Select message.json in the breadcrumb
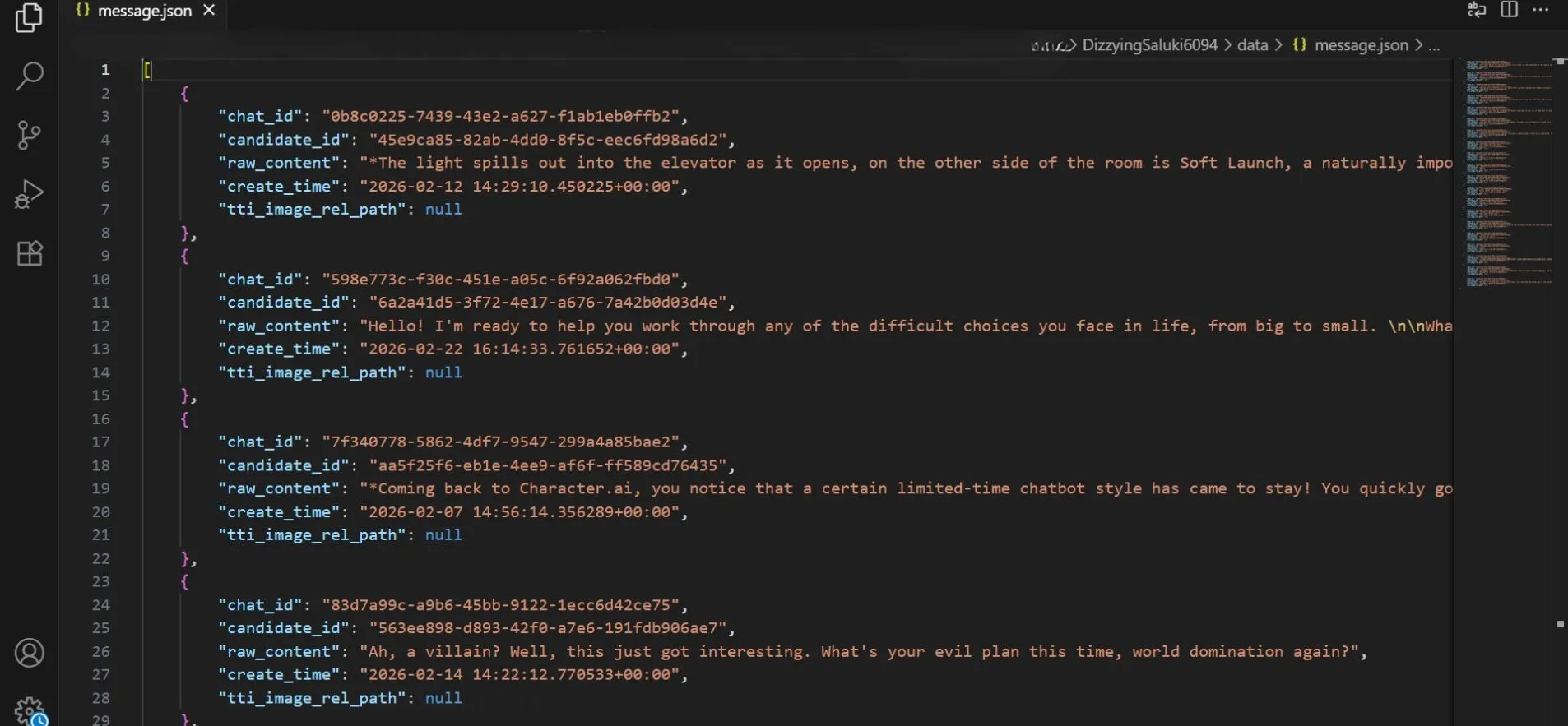This screenshot has height=726, width=1568. click(x=1361, y=45)
